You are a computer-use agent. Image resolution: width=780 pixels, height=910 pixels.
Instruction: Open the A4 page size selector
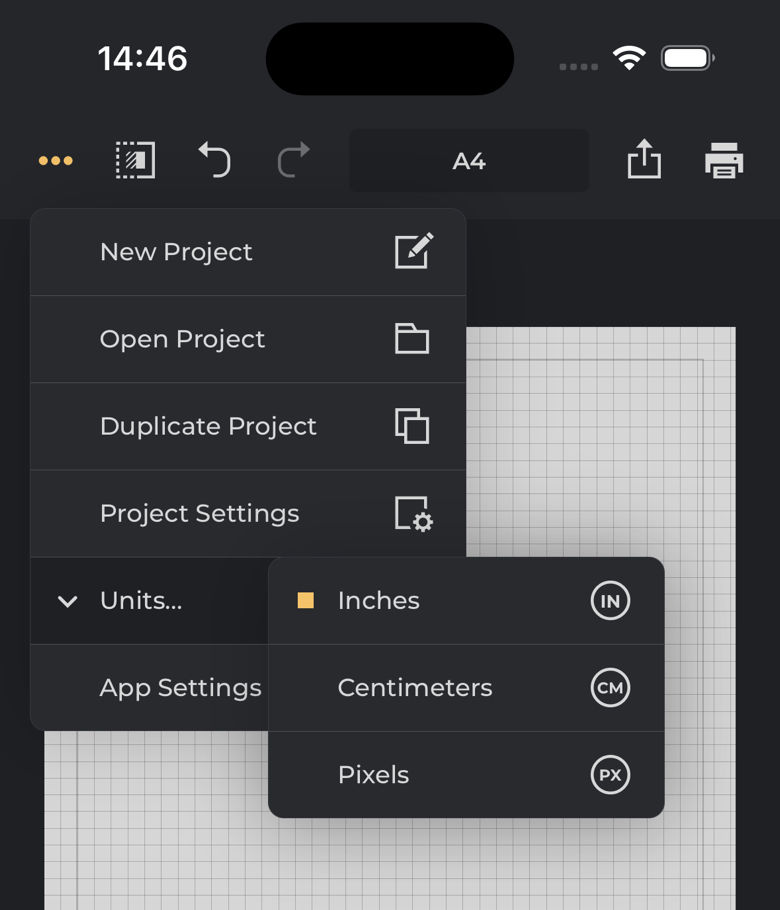(x=469, y=161)
